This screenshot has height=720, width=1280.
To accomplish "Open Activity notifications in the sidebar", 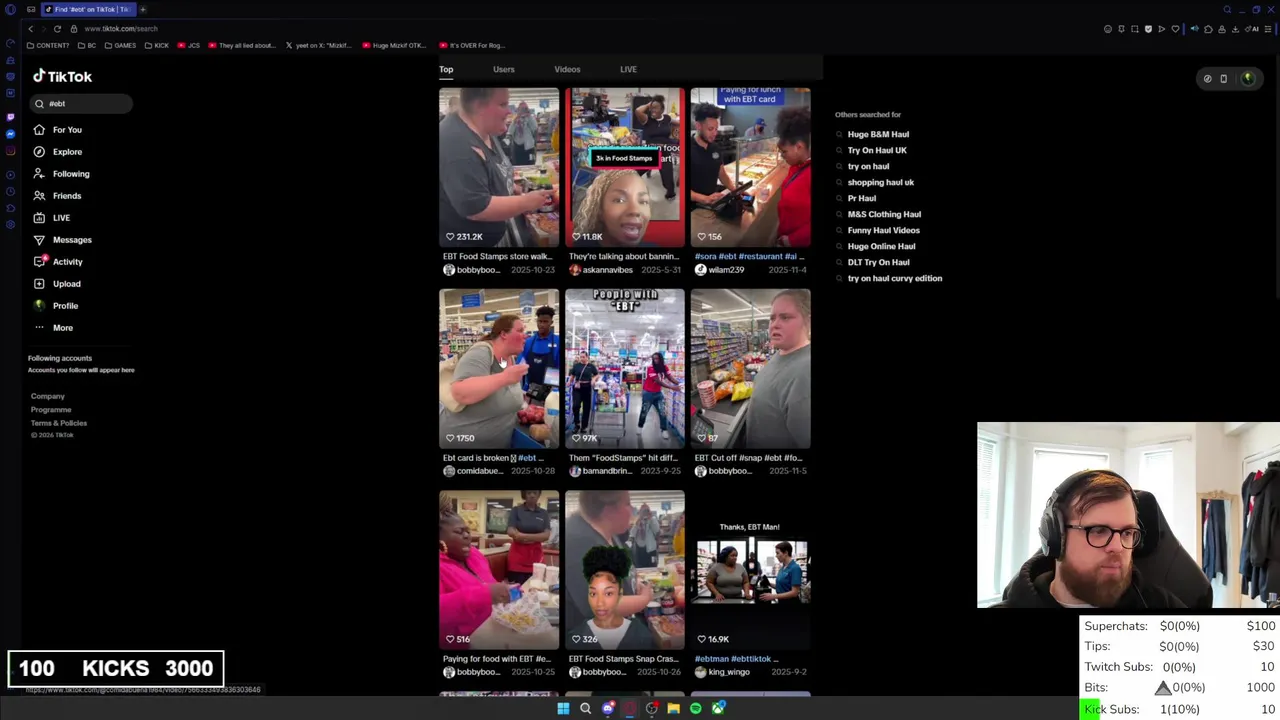I will [x=58, y=262].
